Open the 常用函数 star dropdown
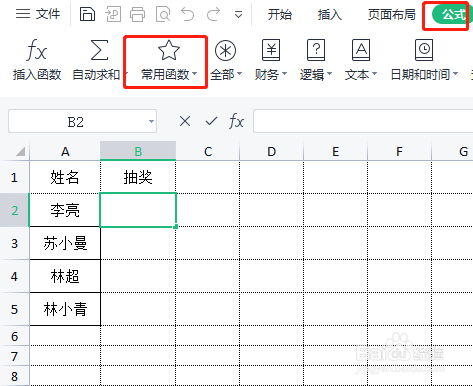This screenshot has height=386, width=473. (168, 61)
